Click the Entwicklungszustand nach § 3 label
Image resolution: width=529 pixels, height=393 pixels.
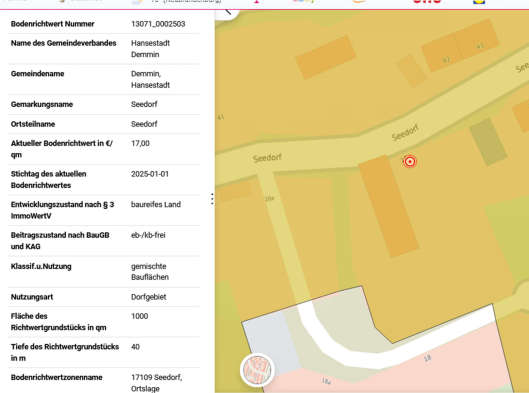[x=62, y=210]
